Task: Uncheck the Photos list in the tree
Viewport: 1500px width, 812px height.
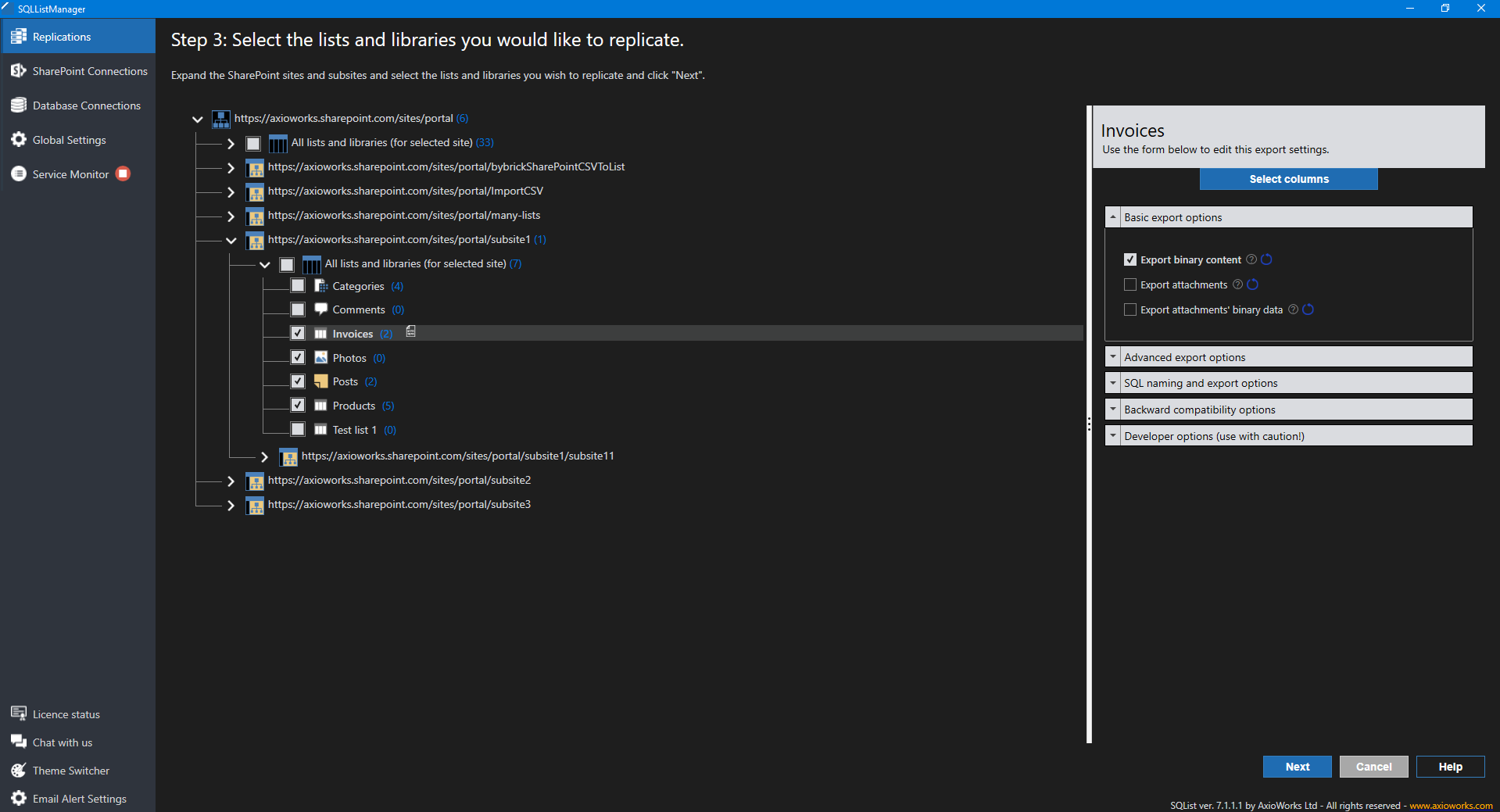Action: [297, 357]
